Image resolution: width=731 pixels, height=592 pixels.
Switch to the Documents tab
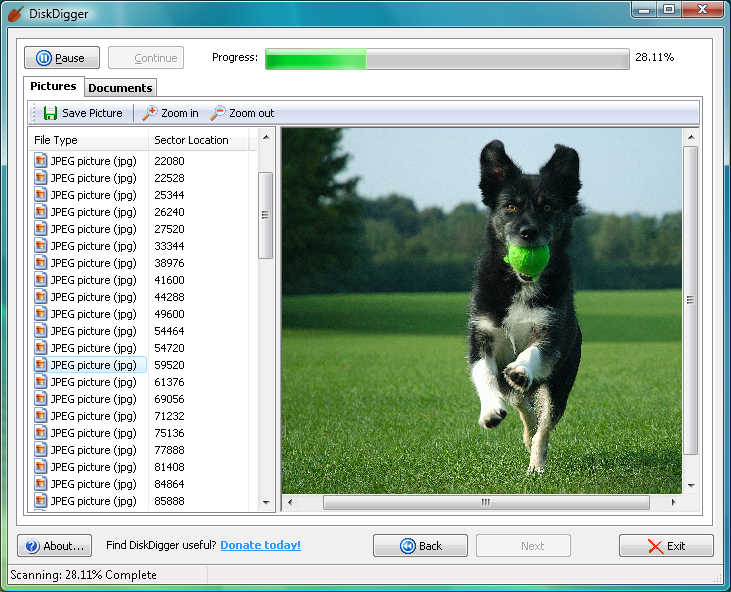120,88
